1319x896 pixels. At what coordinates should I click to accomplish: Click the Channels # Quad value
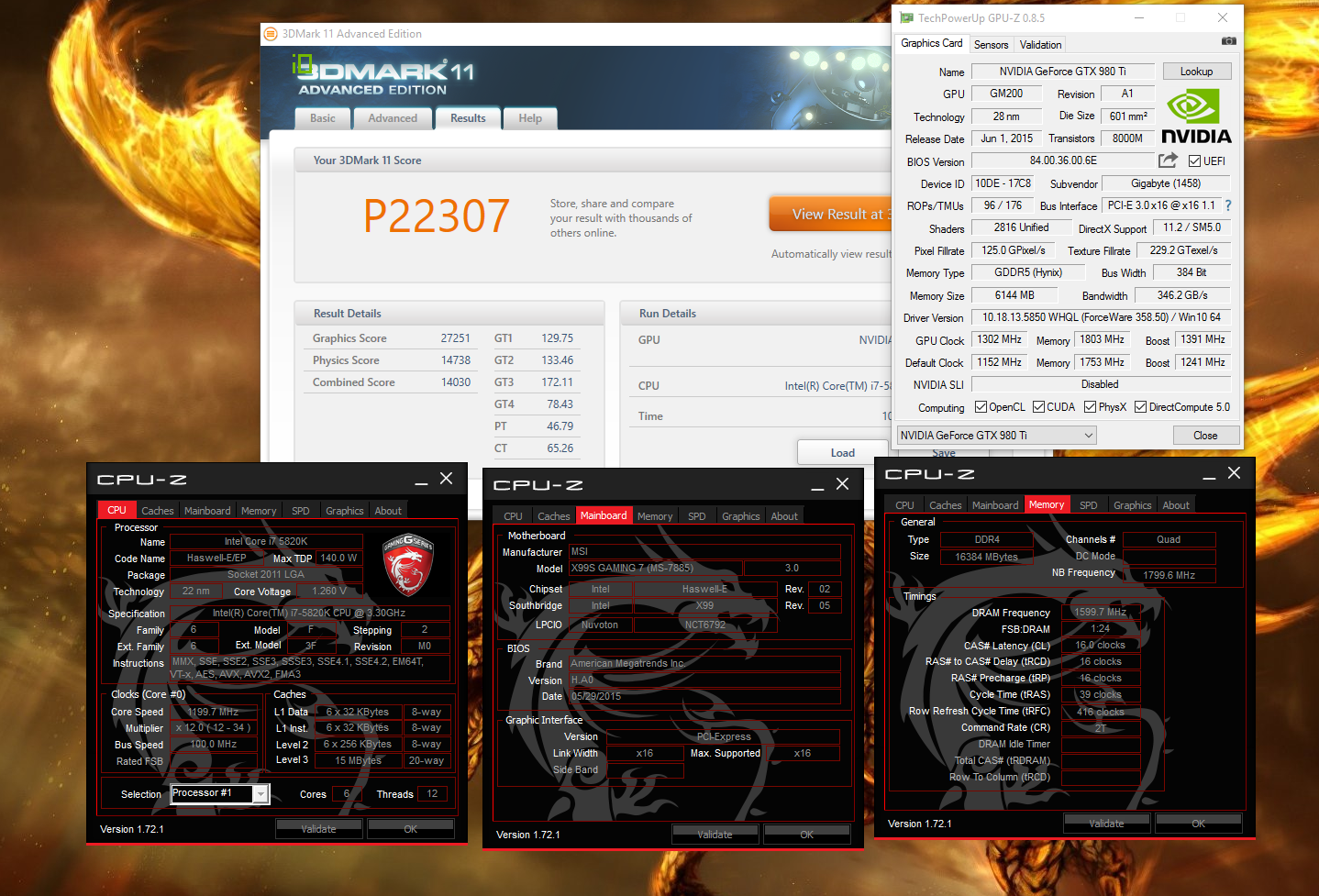pos(1169,539)
